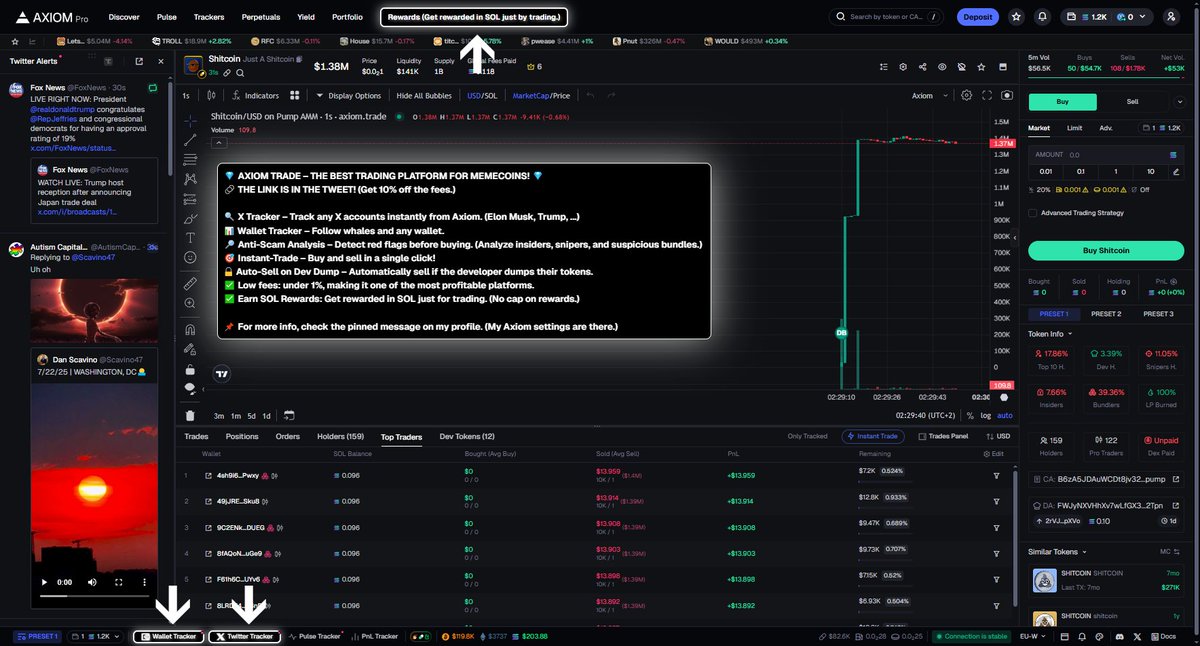Tick Advanced Trading Strategy checkbox
The image size is (1200, 646).
point(1033,213)
